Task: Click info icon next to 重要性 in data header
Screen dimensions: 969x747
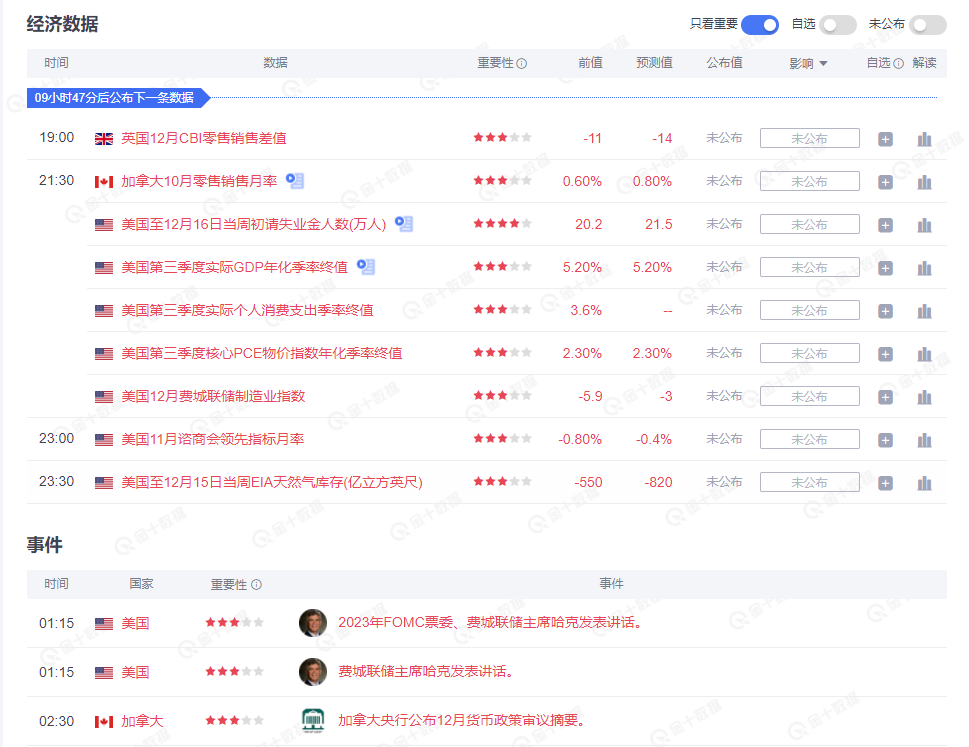Action: pos(522,64)
